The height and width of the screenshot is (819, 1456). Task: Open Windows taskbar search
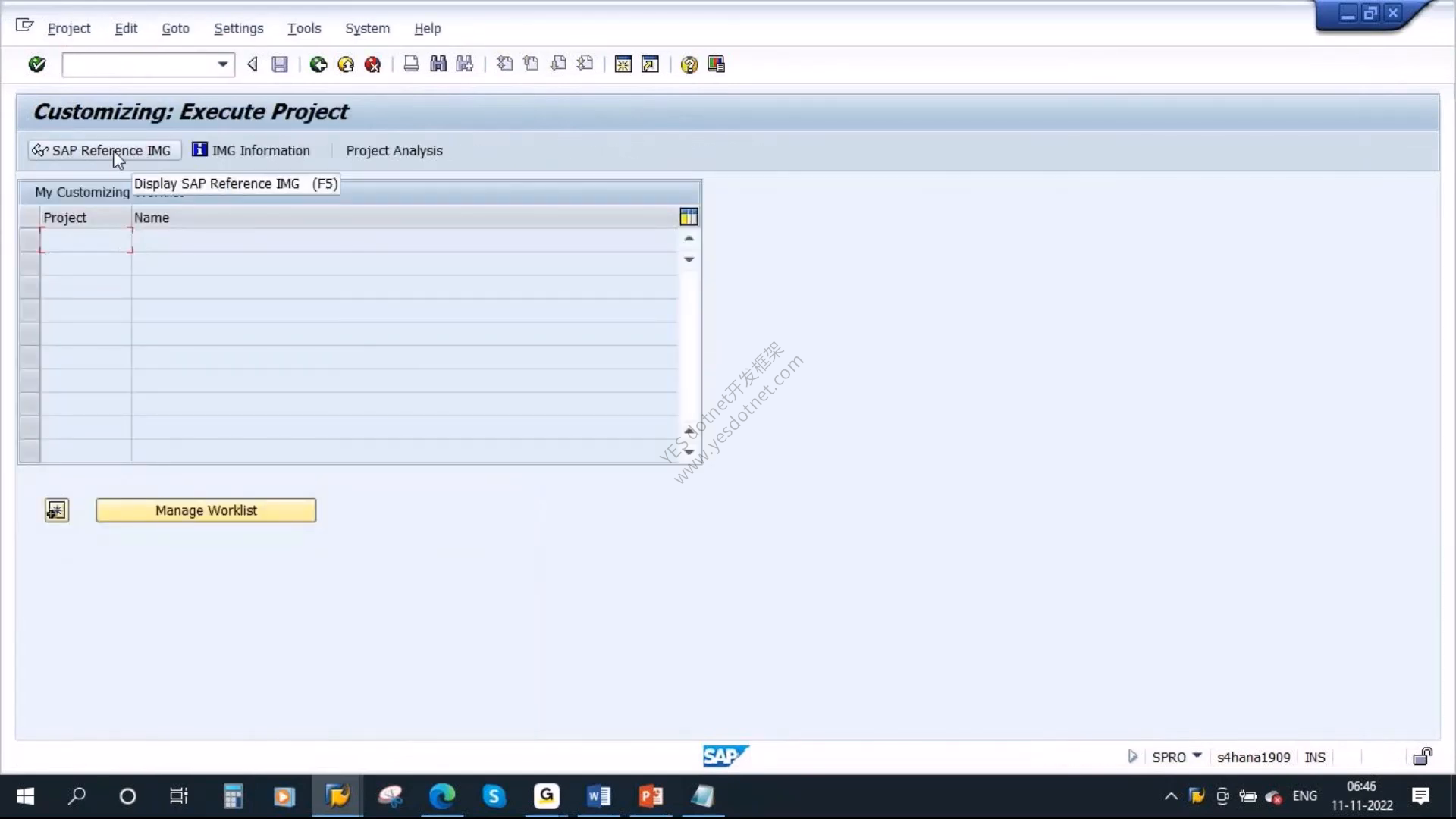click(77, 796)
